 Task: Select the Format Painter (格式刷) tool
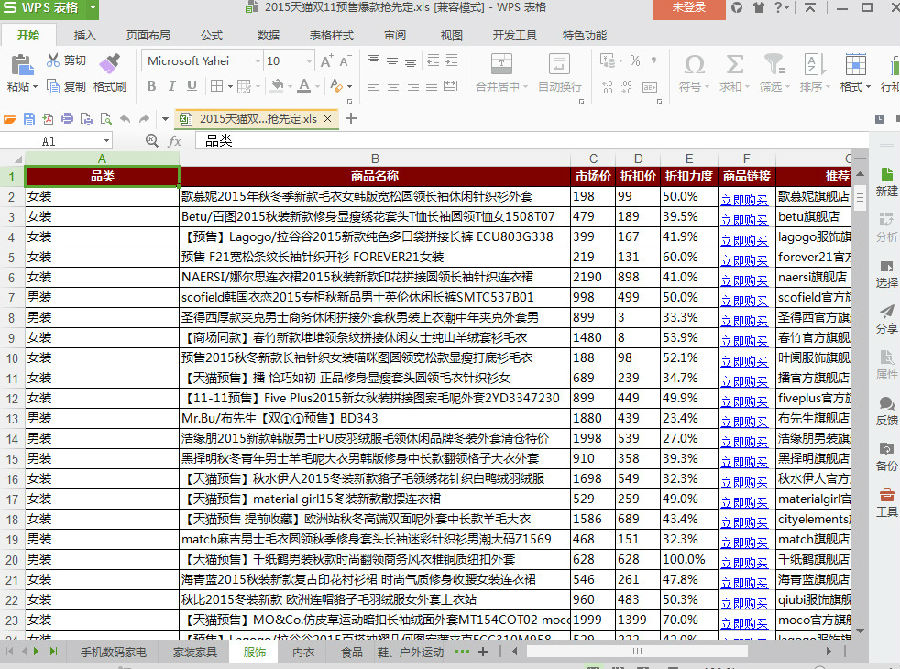110,73
